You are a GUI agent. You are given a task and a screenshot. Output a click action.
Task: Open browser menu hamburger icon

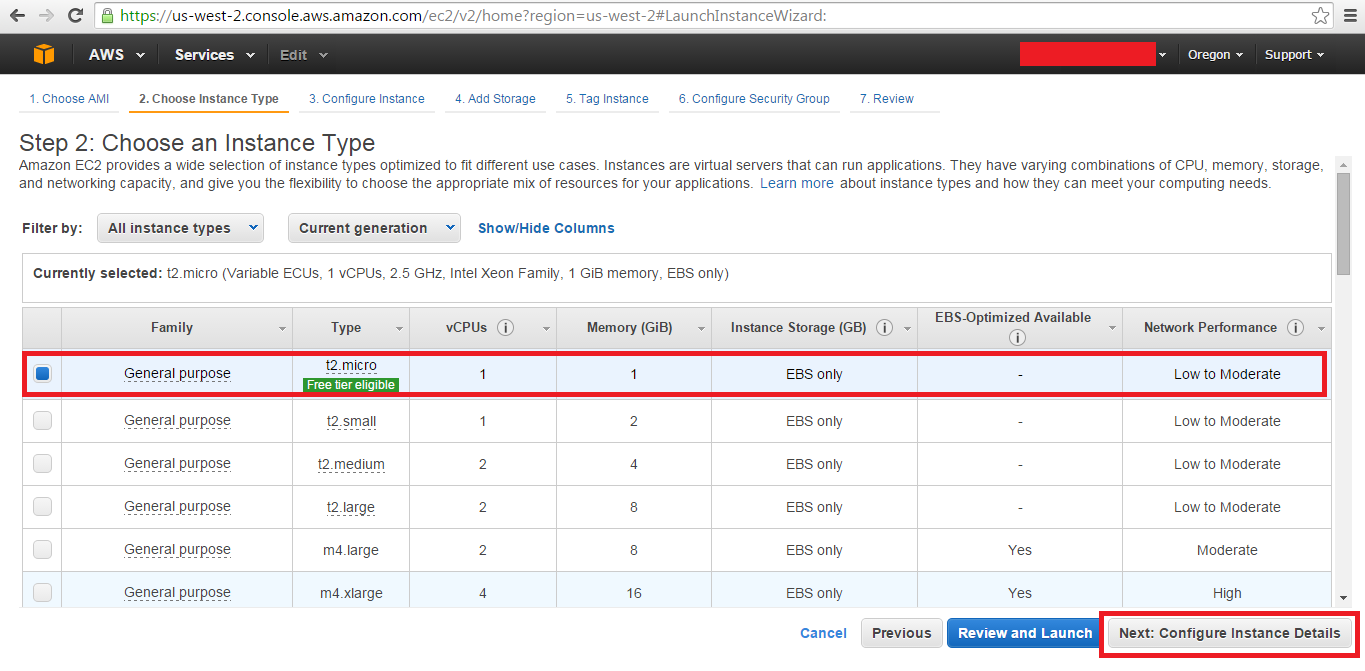tap(1349, 16)
